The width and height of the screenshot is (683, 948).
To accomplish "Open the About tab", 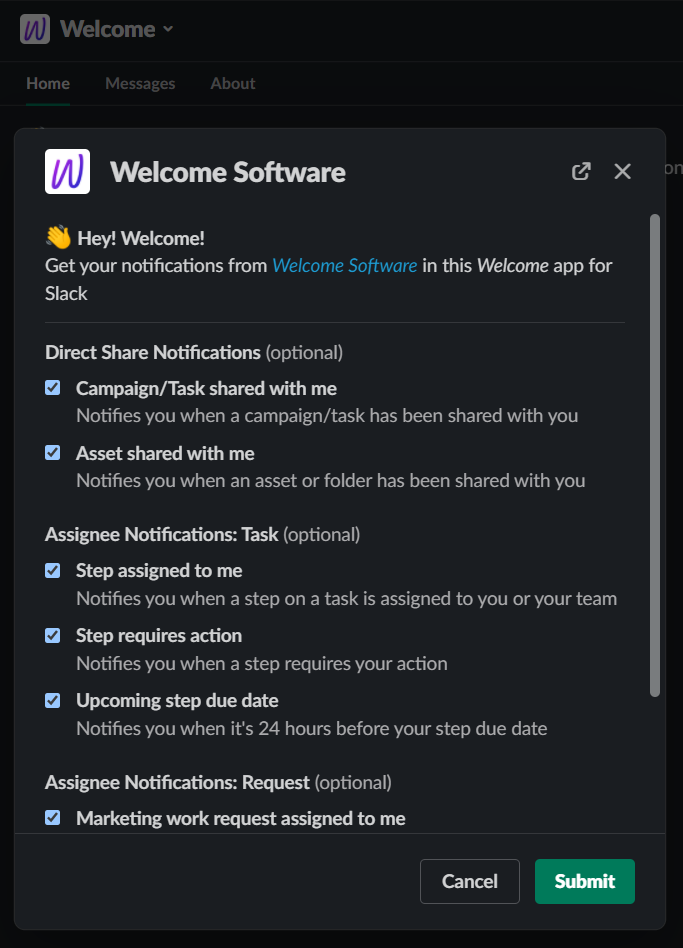I will click(x=232, y=83).
